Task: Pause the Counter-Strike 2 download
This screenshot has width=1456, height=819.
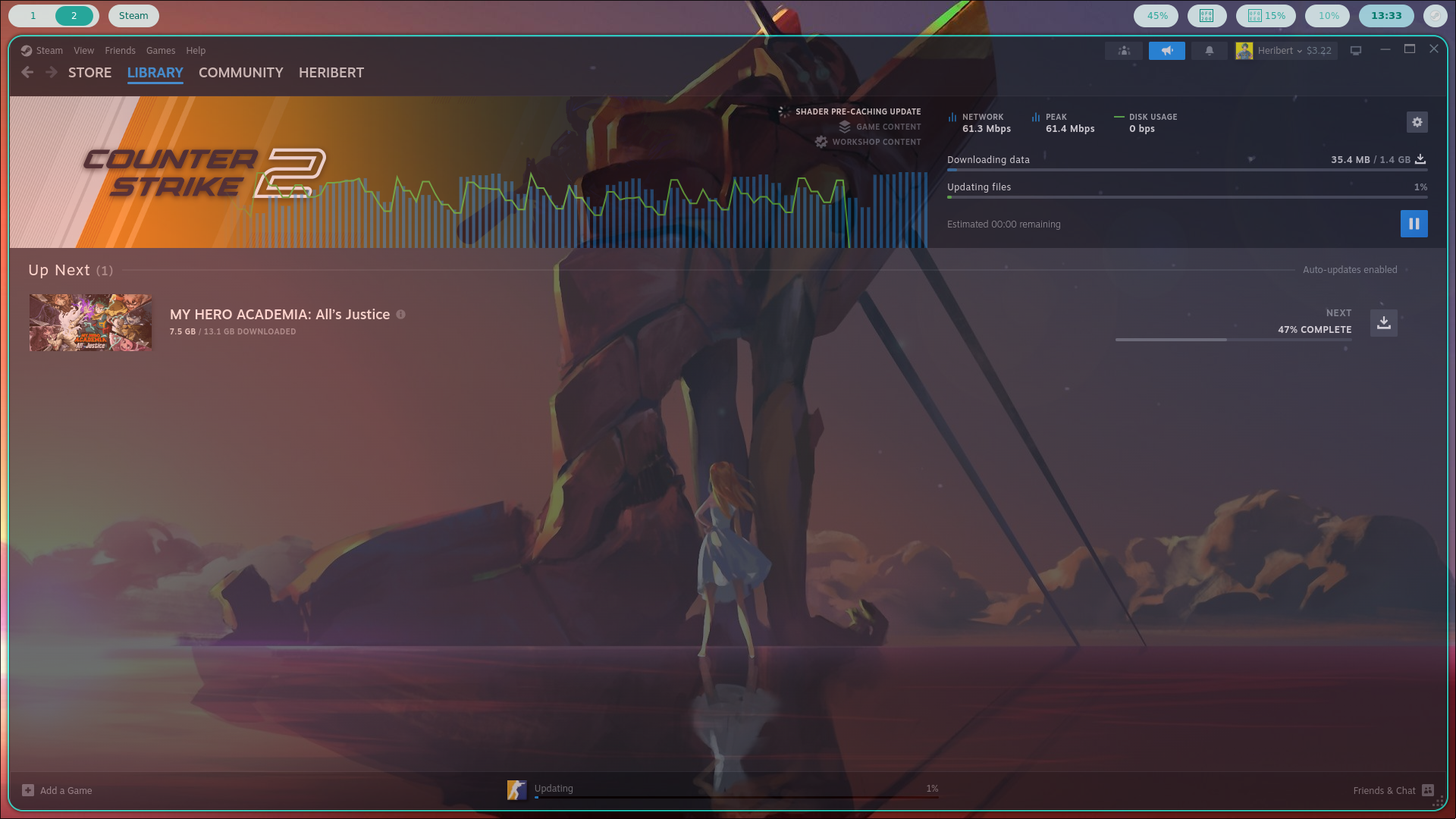Action: point(1414,224)
